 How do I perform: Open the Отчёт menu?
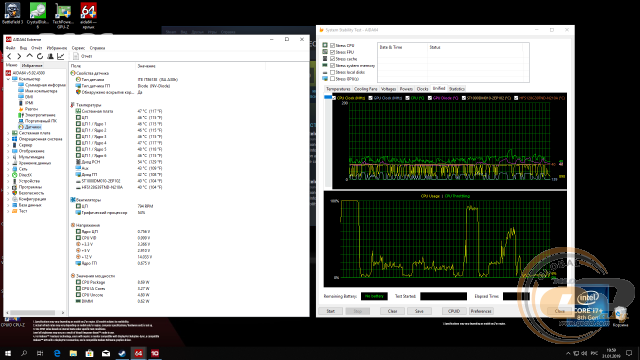point(37,48)
